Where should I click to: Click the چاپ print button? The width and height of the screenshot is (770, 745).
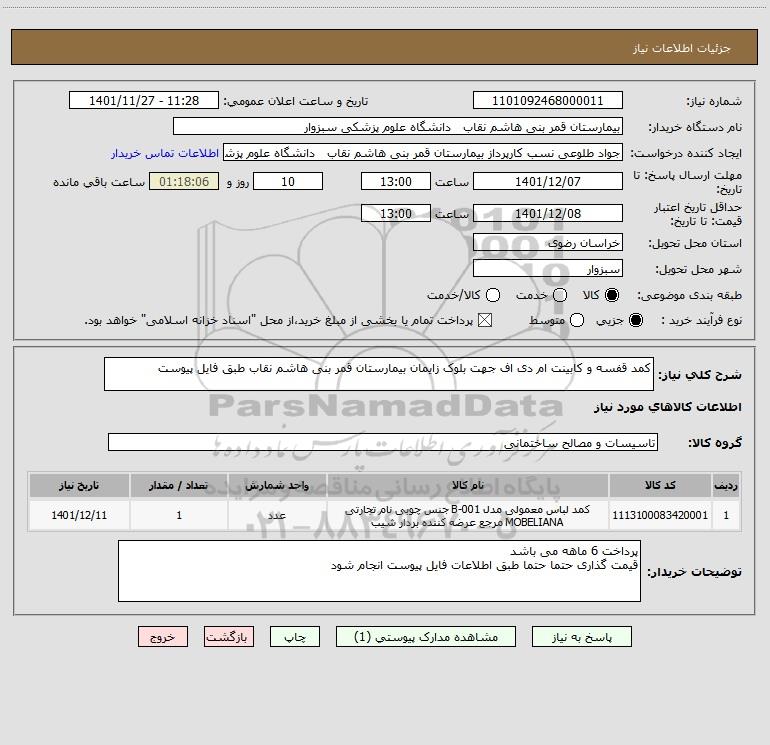[295, 637]
